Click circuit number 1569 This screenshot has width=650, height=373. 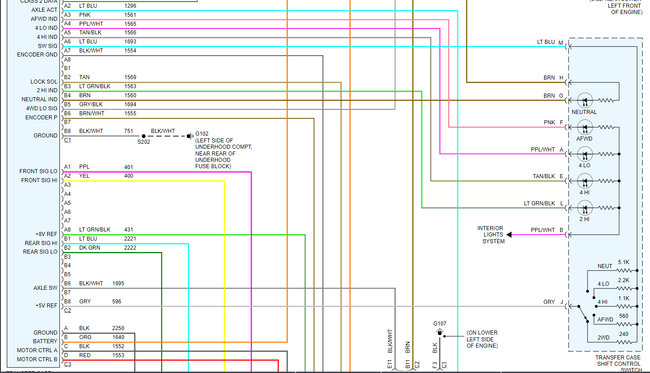(130, 78)
